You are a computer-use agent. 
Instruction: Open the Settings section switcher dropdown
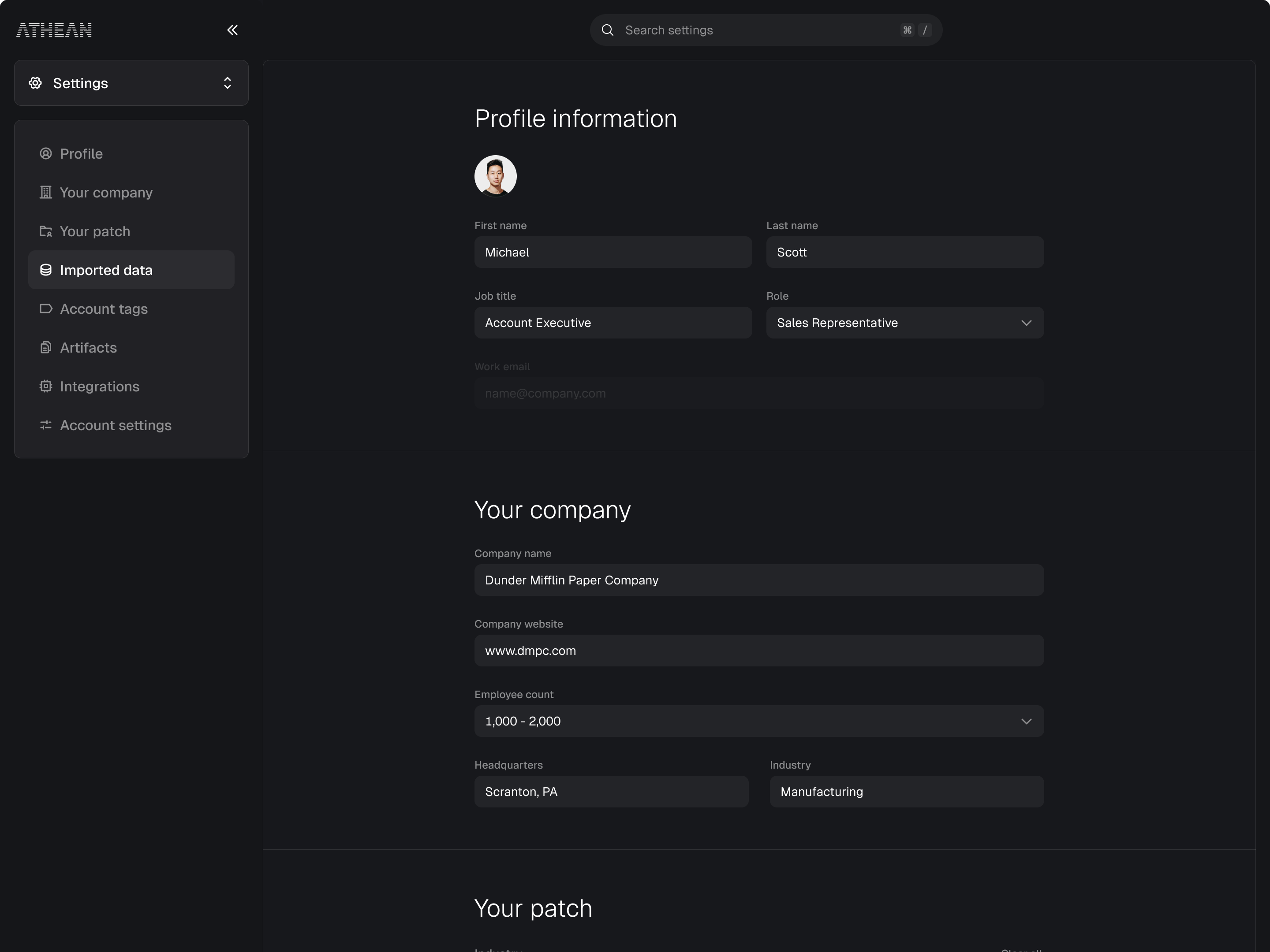coord(131,83)
